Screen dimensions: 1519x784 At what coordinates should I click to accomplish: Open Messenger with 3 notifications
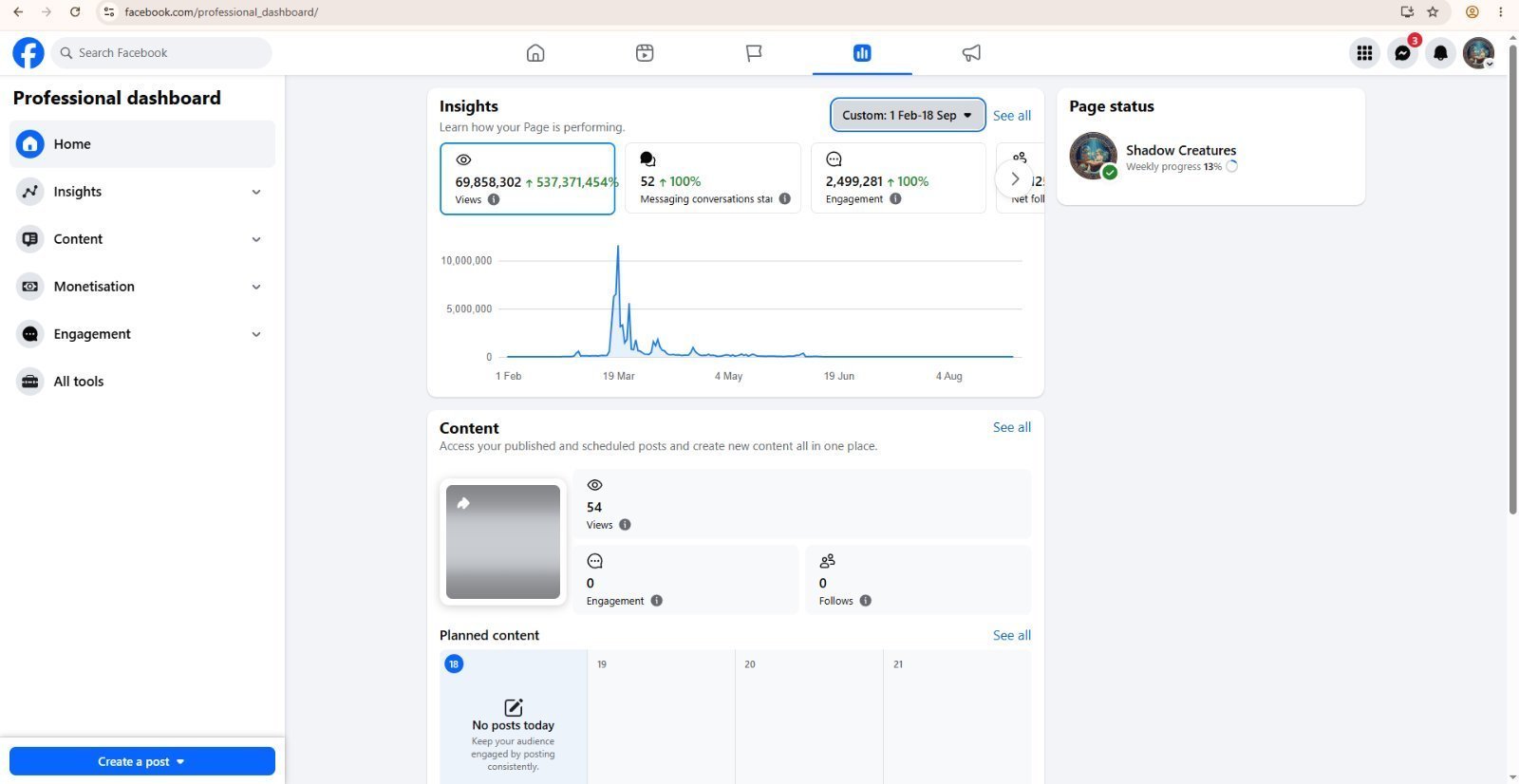[1402, 53]
